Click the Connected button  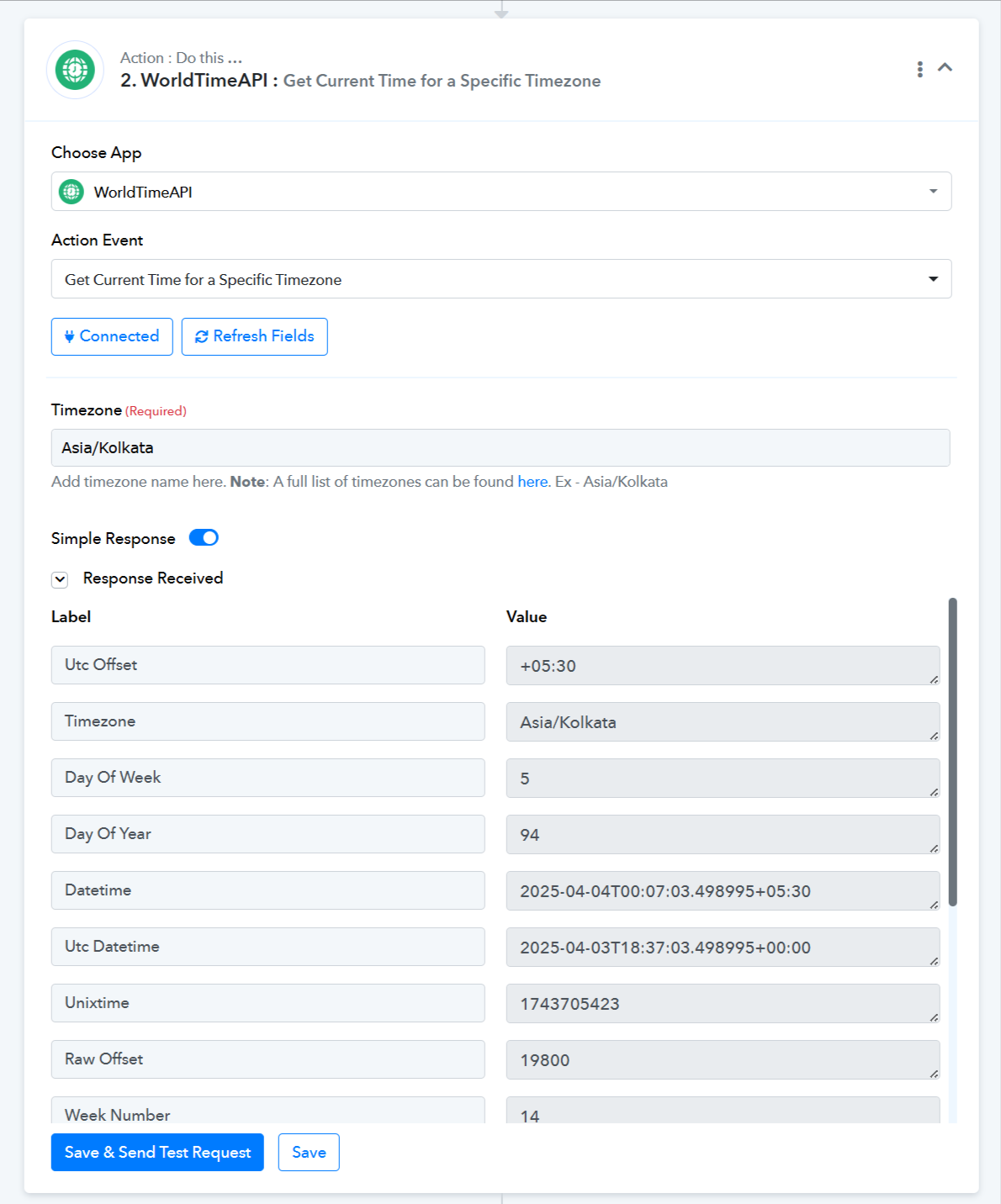click(x=112, y=336)
